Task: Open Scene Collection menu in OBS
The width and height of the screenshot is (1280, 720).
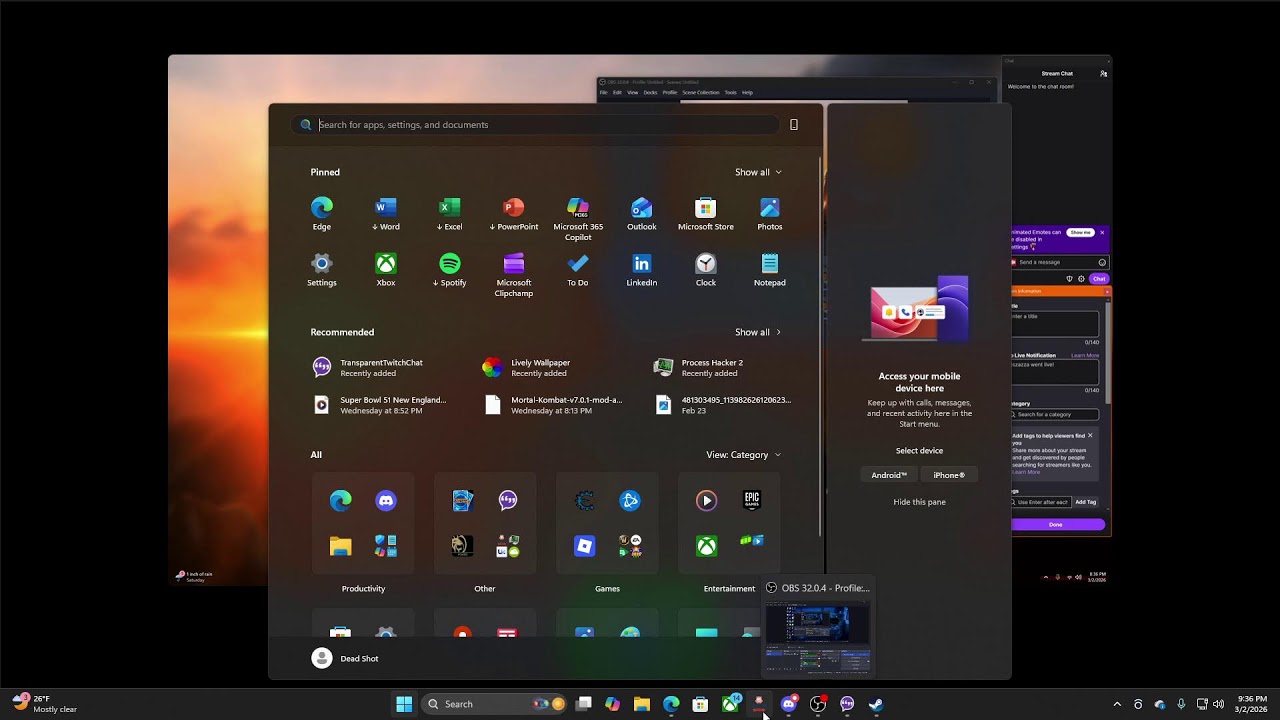Action: pos(700,92)
